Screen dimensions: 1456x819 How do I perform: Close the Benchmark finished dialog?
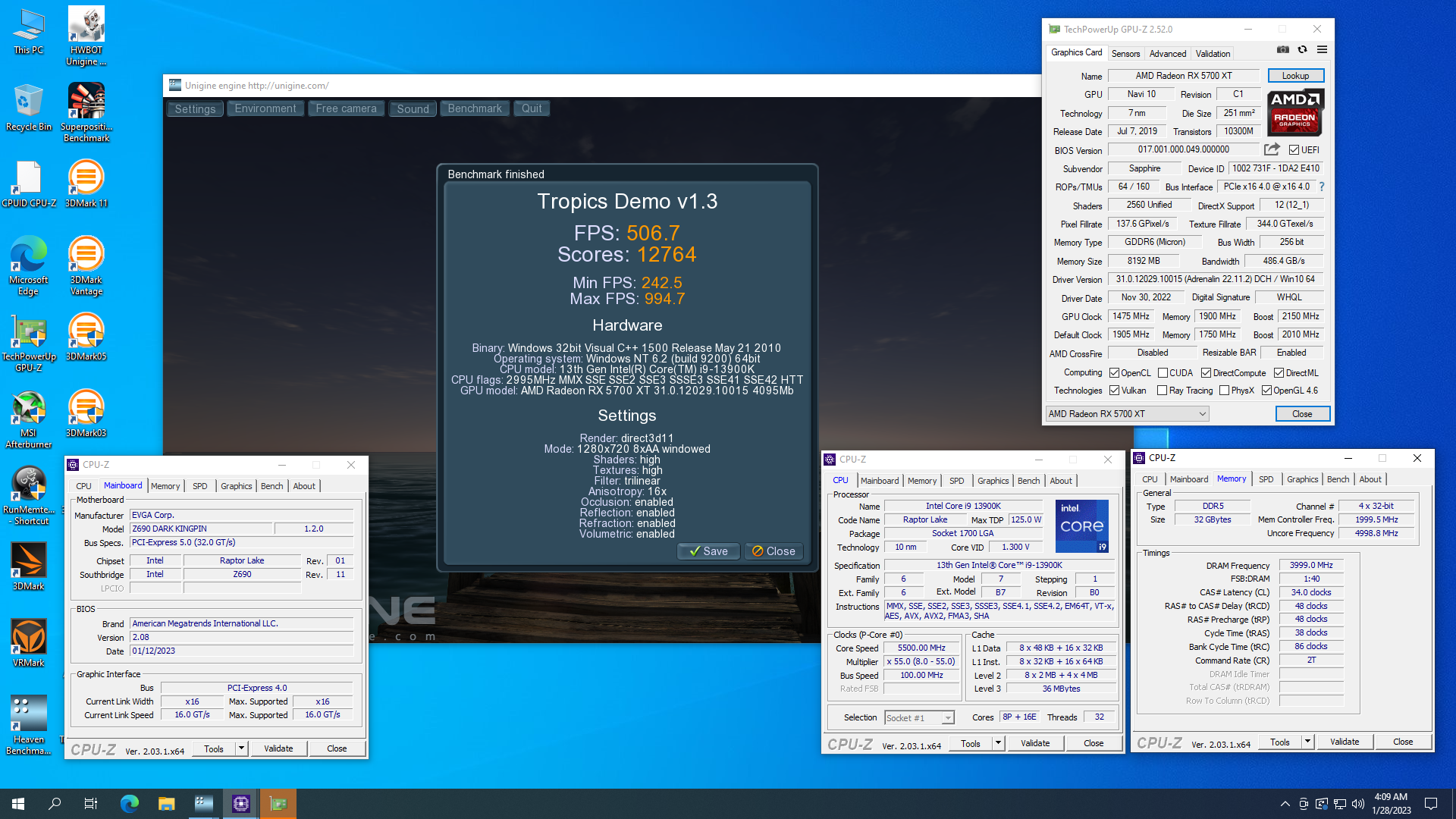773,551
